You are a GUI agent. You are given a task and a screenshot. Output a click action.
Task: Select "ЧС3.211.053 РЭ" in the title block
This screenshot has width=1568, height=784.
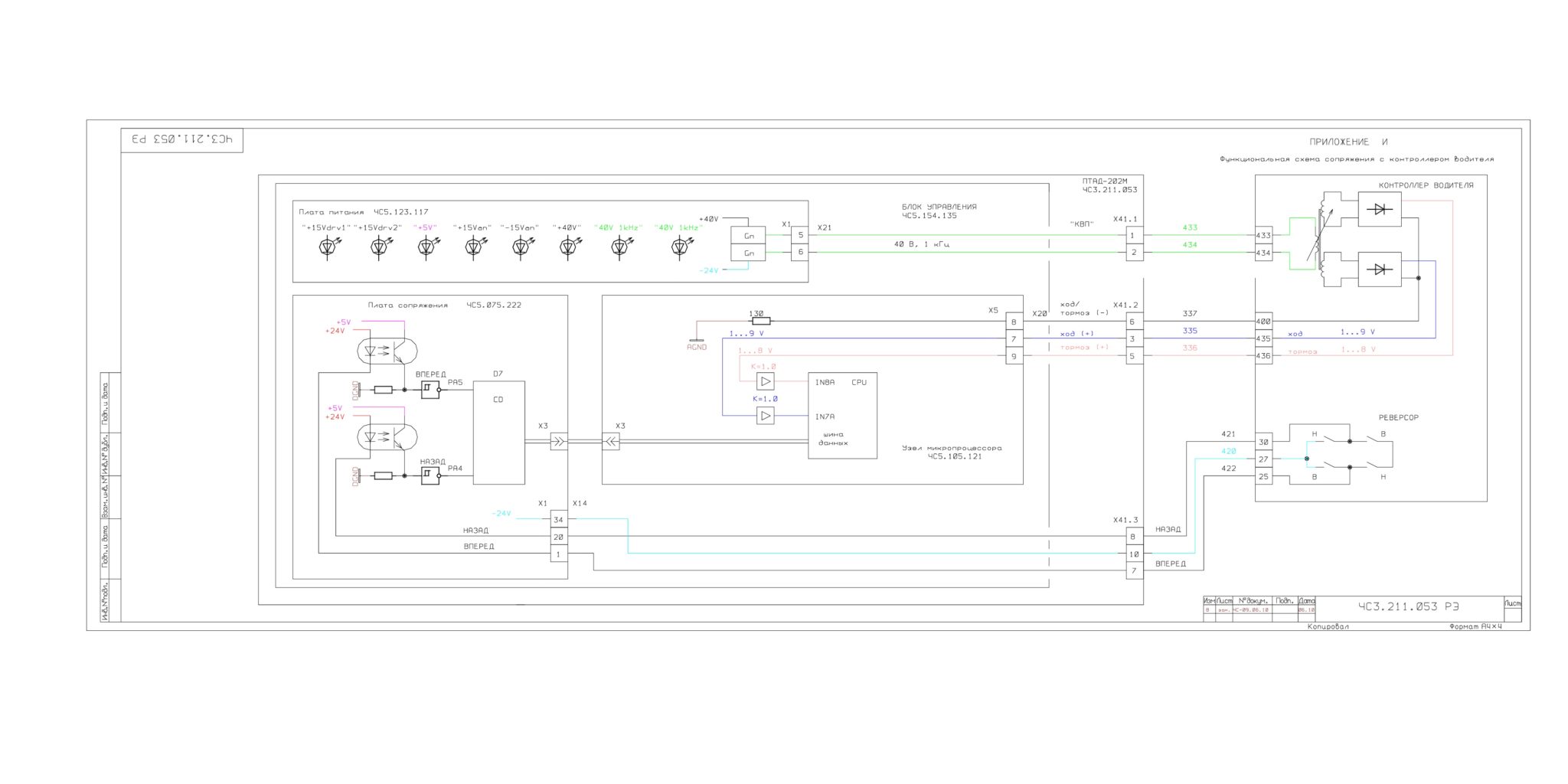click(x=1409, y=606)
